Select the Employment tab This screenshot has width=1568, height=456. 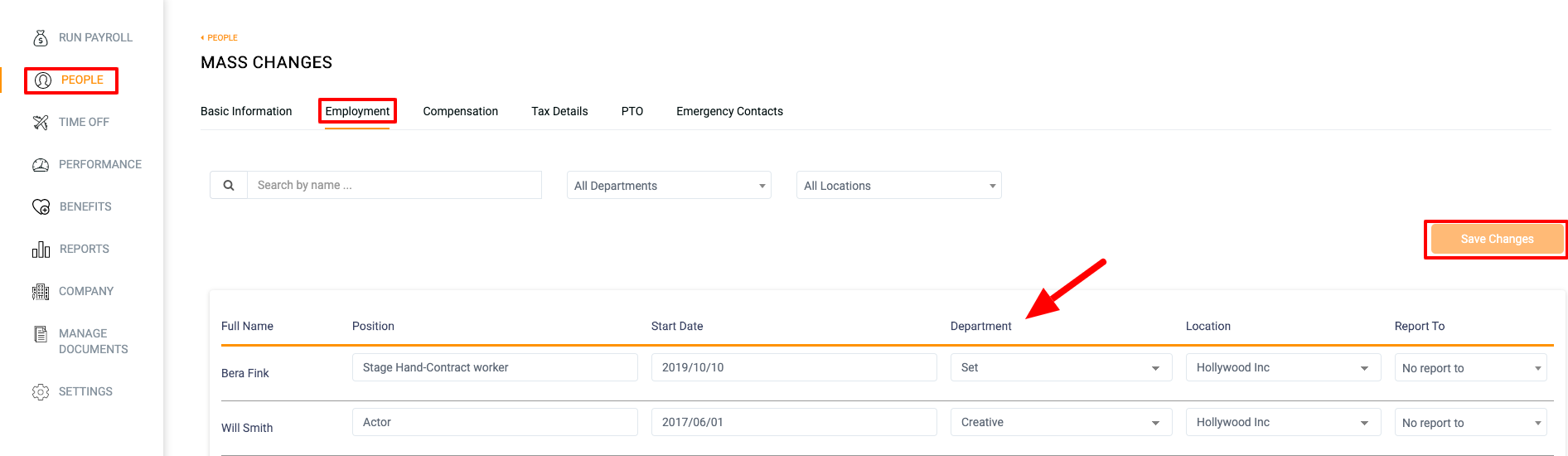[x=357, y=112]
